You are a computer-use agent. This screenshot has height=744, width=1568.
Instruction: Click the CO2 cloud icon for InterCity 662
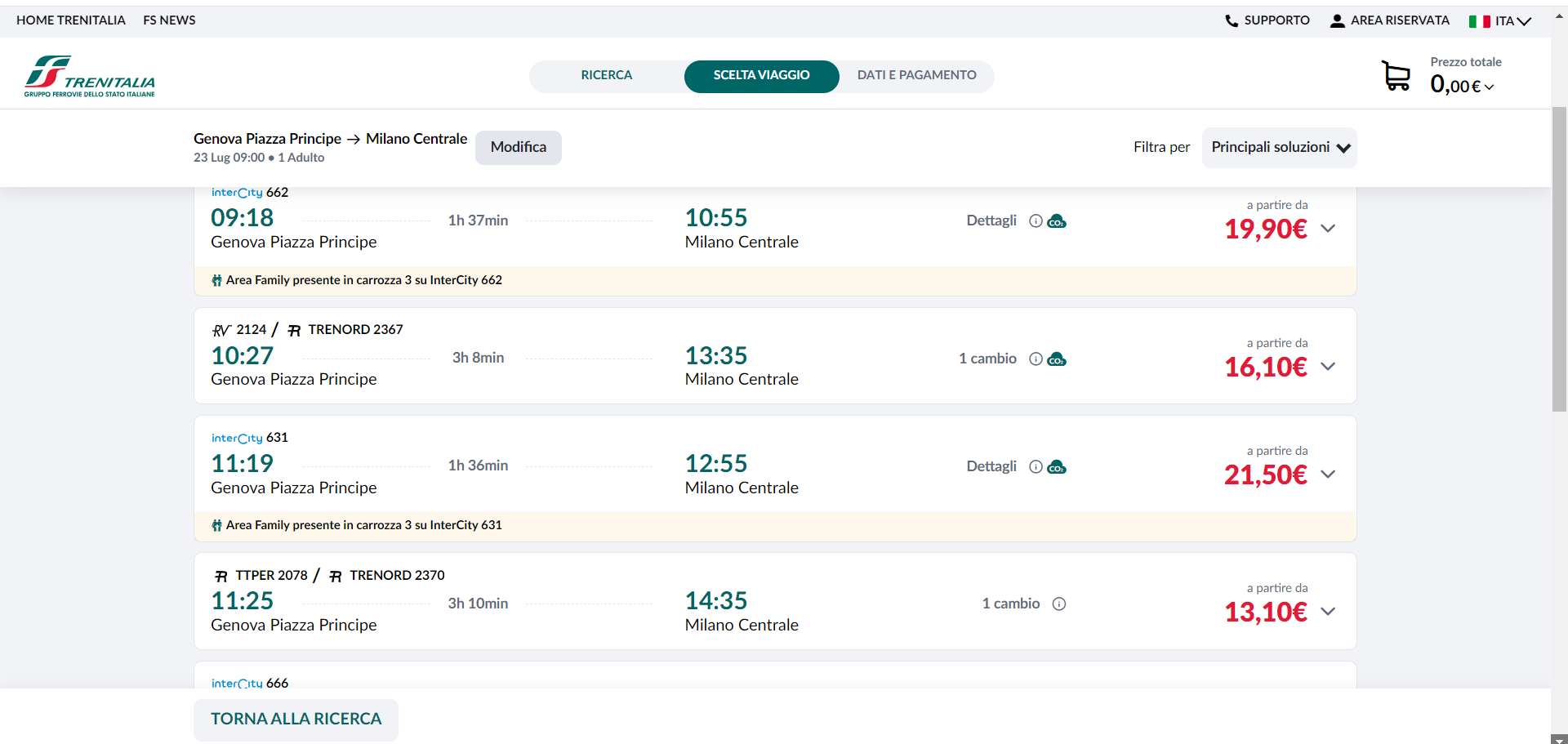click(x=1057, y=221)
